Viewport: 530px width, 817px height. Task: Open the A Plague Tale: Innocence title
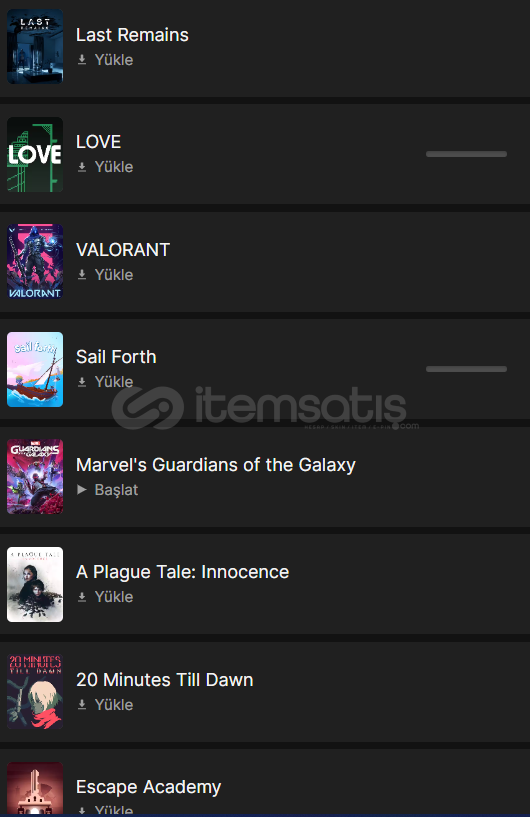[x=182, y=572]
